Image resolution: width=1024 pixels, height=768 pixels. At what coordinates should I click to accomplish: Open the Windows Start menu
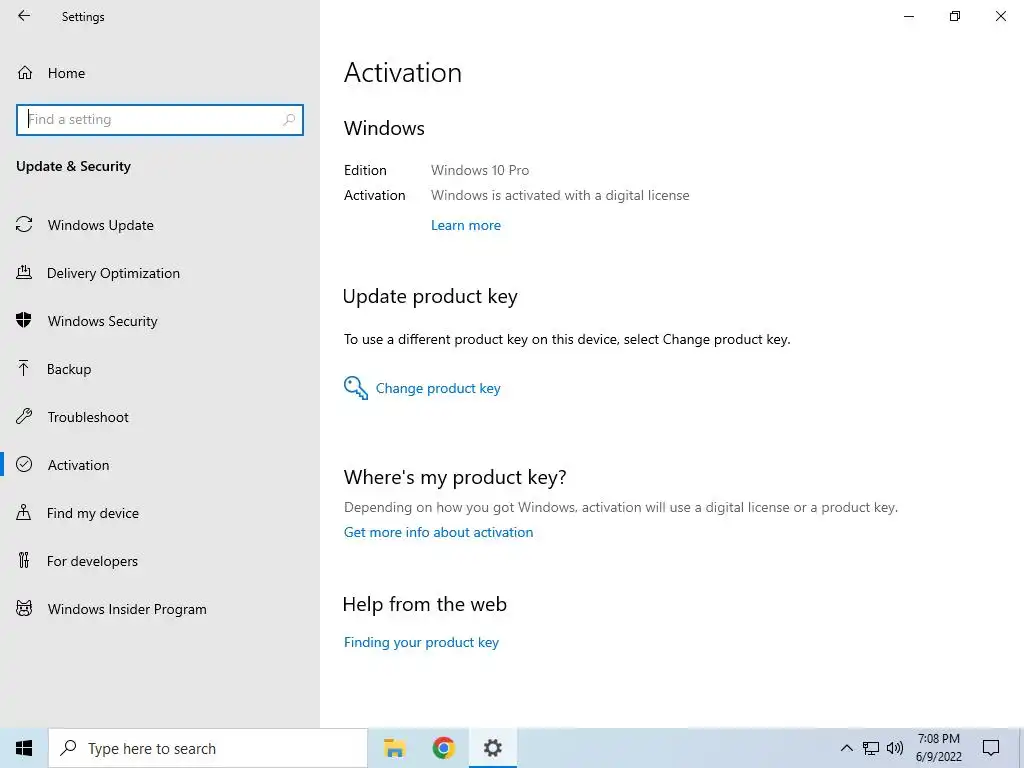(24, 748)
